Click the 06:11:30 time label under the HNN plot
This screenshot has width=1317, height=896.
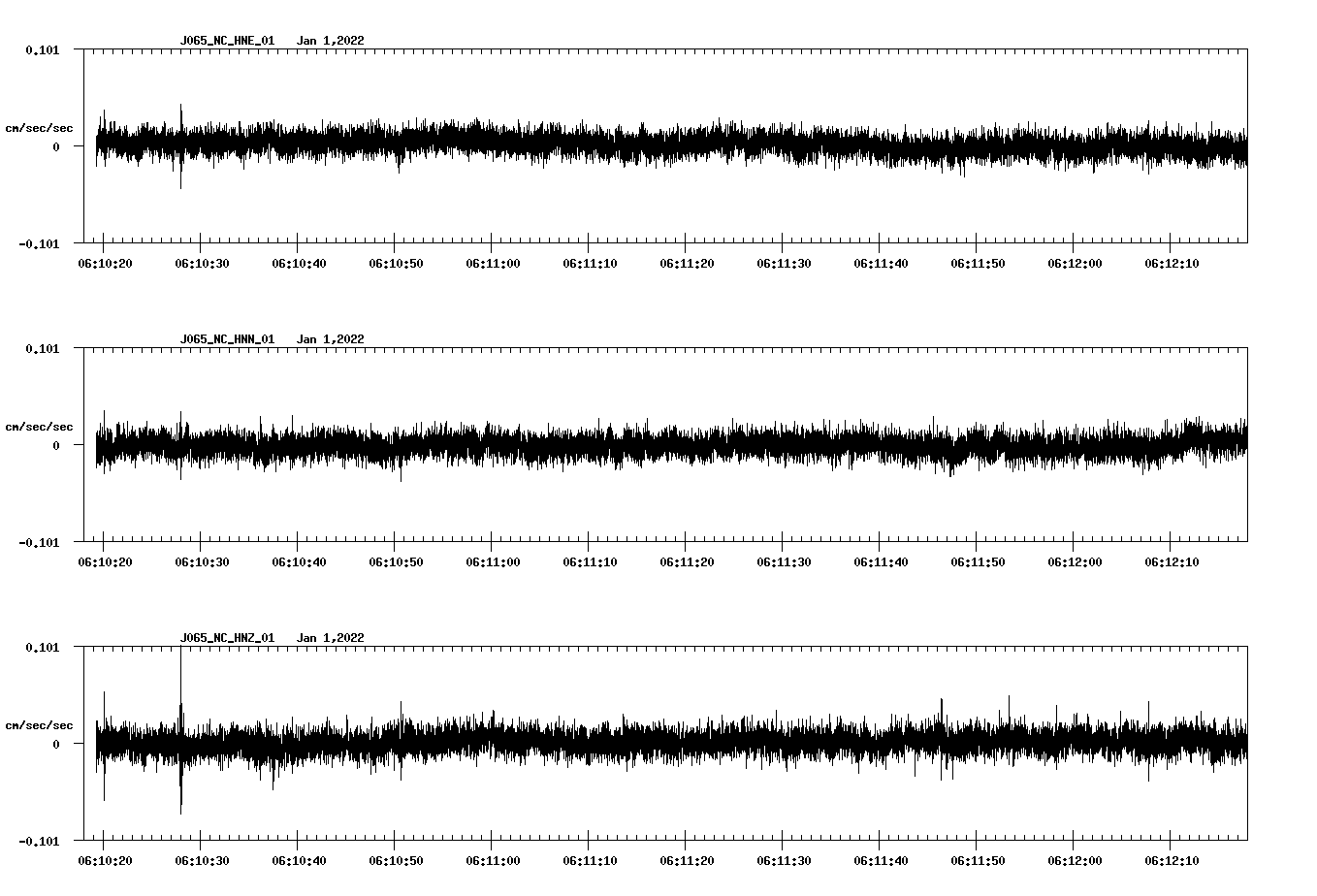point(784,562)
